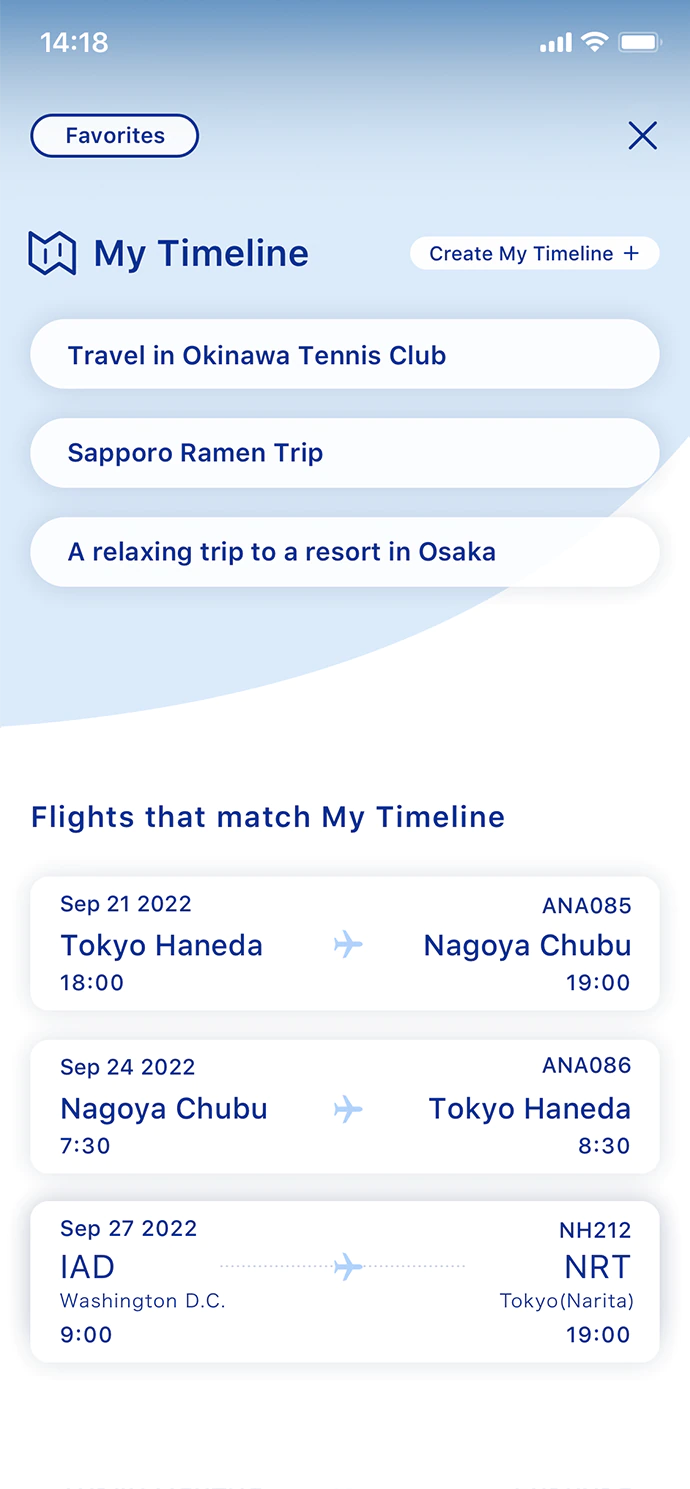Tap the NH212 flight number
The height and width of the screenshot is (1489, 690).
(x=595, y=1230)
